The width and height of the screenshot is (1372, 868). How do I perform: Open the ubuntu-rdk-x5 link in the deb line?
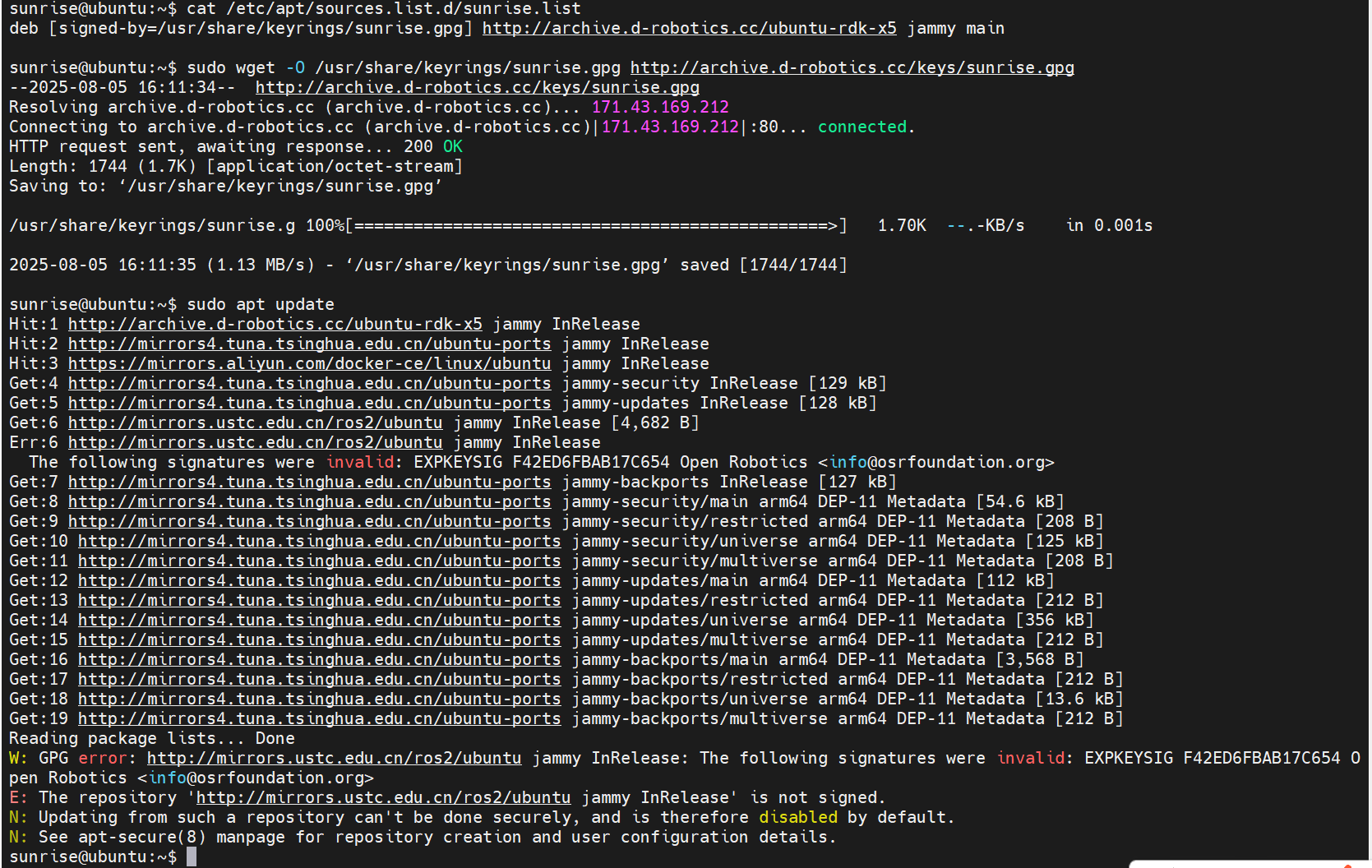click(689, 29)
